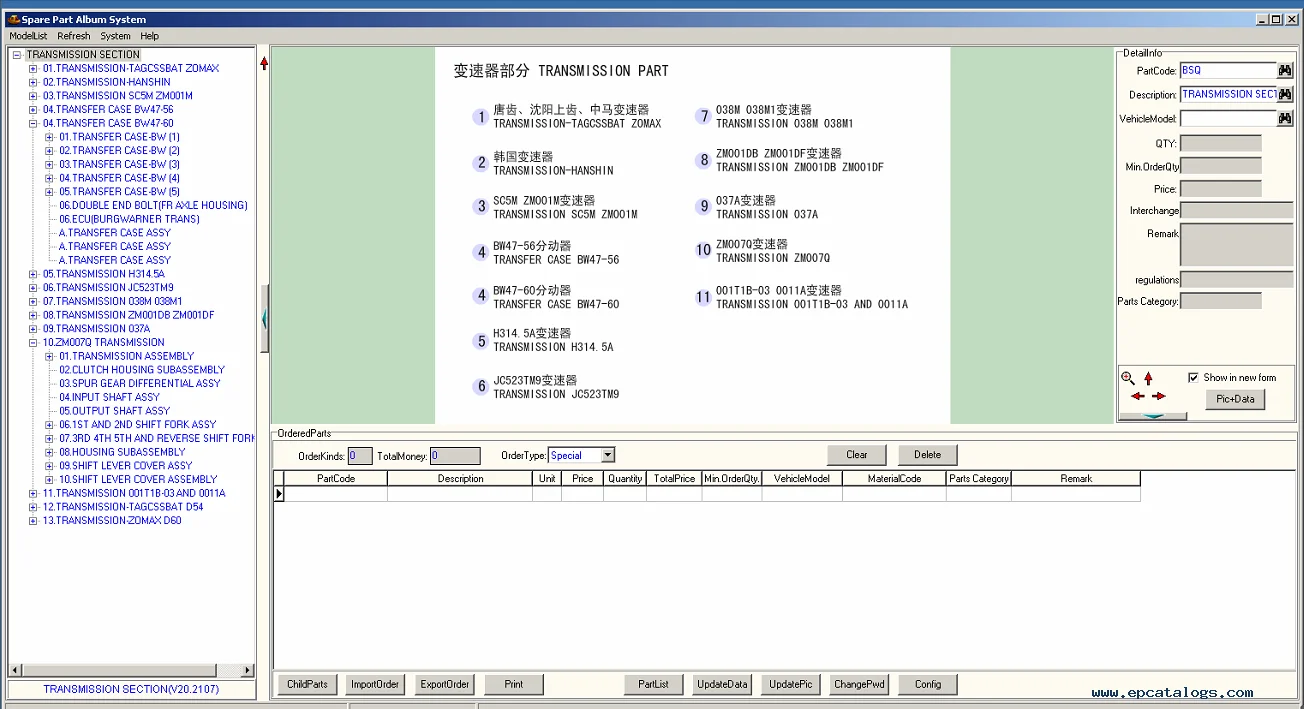Open the ModelList menu
The image size is (1304, 709).
[x=28, y=36]
